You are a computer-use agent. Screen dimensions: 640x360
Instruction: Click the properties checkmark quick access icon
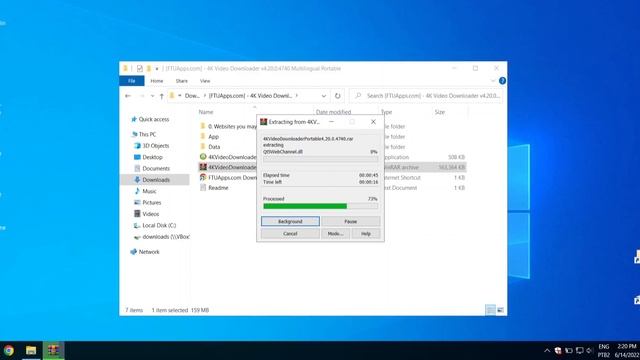tap(140, 69)
